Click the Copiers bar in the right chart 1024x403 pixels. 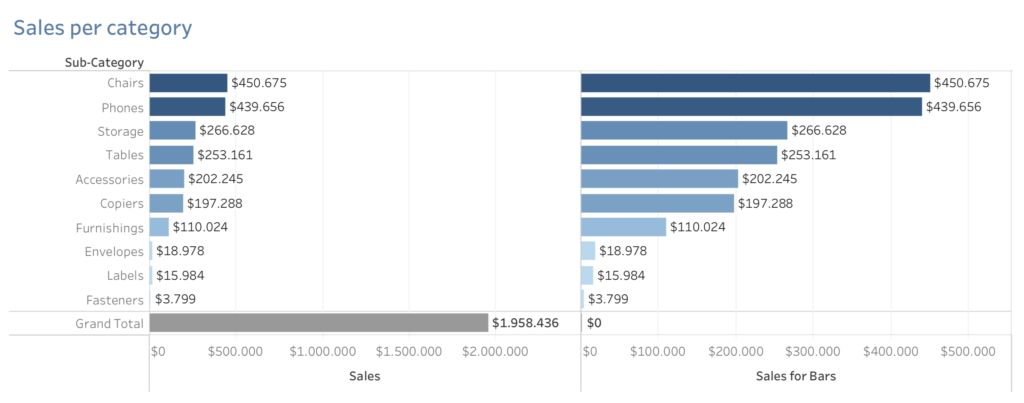click(657, 203)
